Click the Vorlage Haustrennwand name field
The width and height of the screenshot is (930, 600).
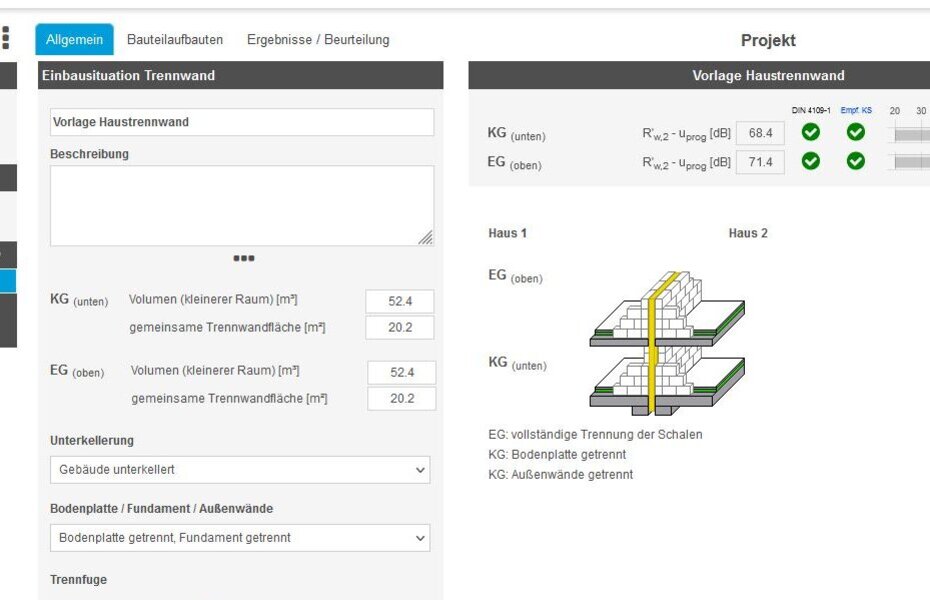coord(242,122)
